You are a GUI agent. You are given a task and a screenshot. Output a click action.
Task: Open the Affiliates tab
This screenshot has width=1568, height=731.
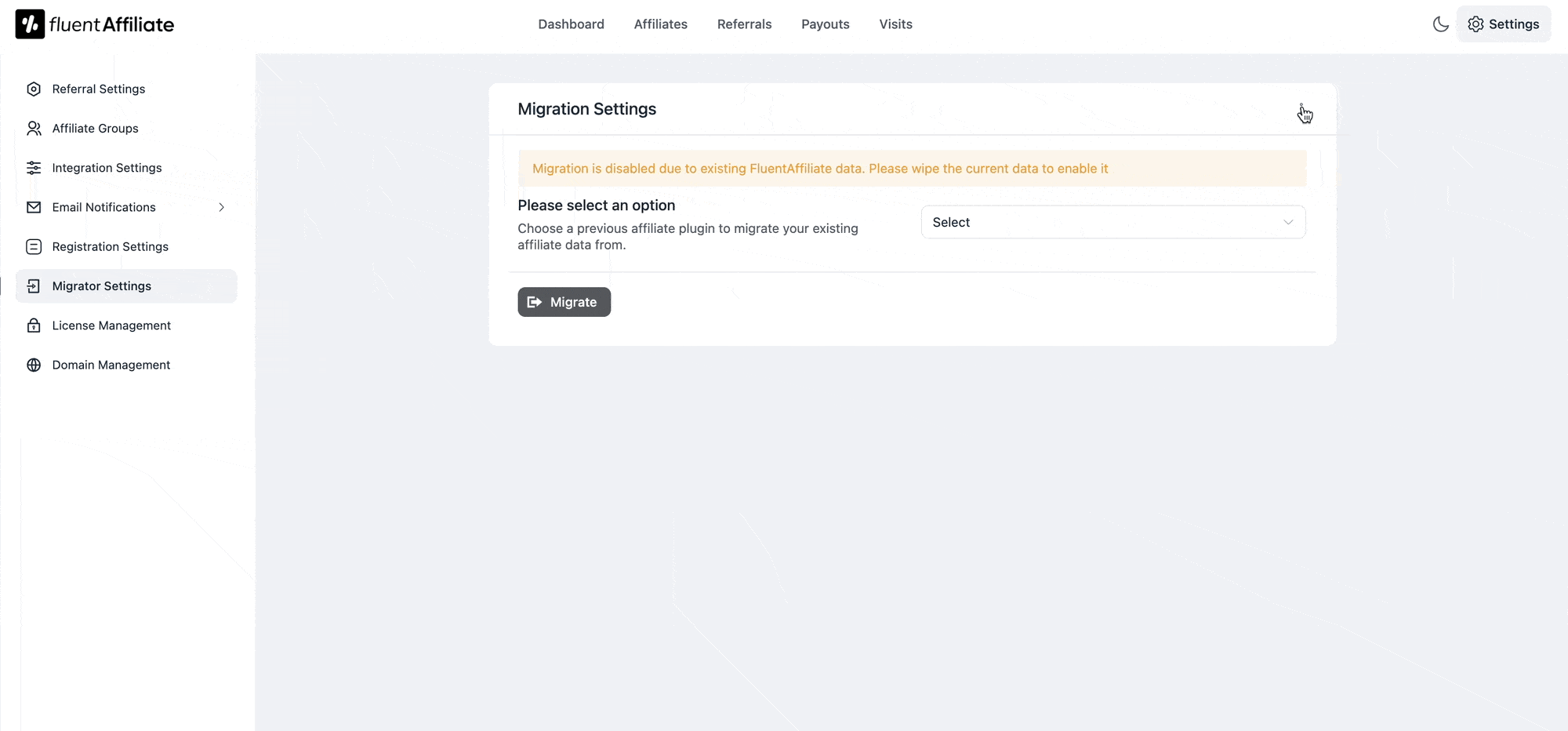point(660,24)
